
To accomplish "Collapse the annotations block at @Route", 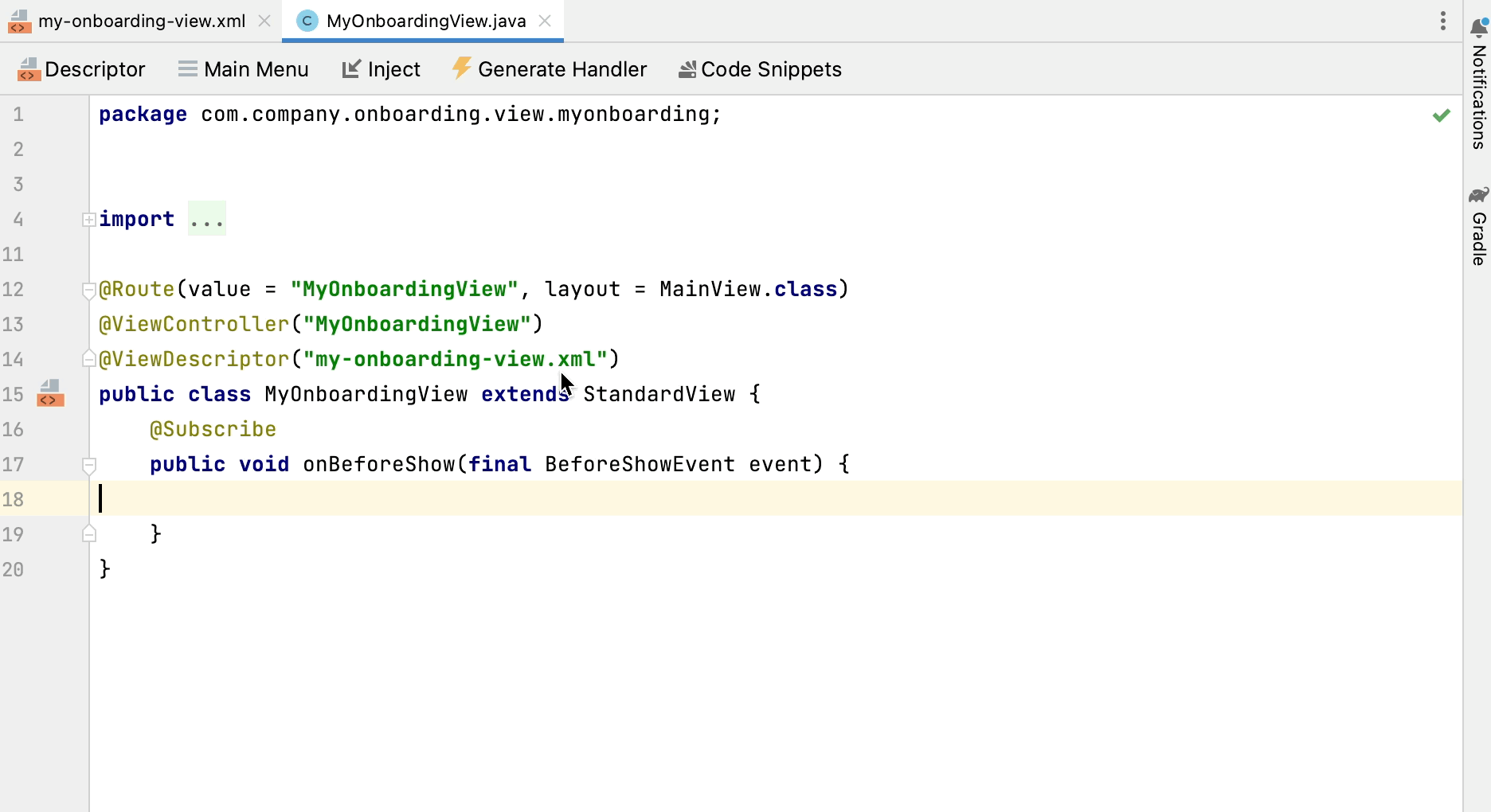I will (x=89, y=290).
